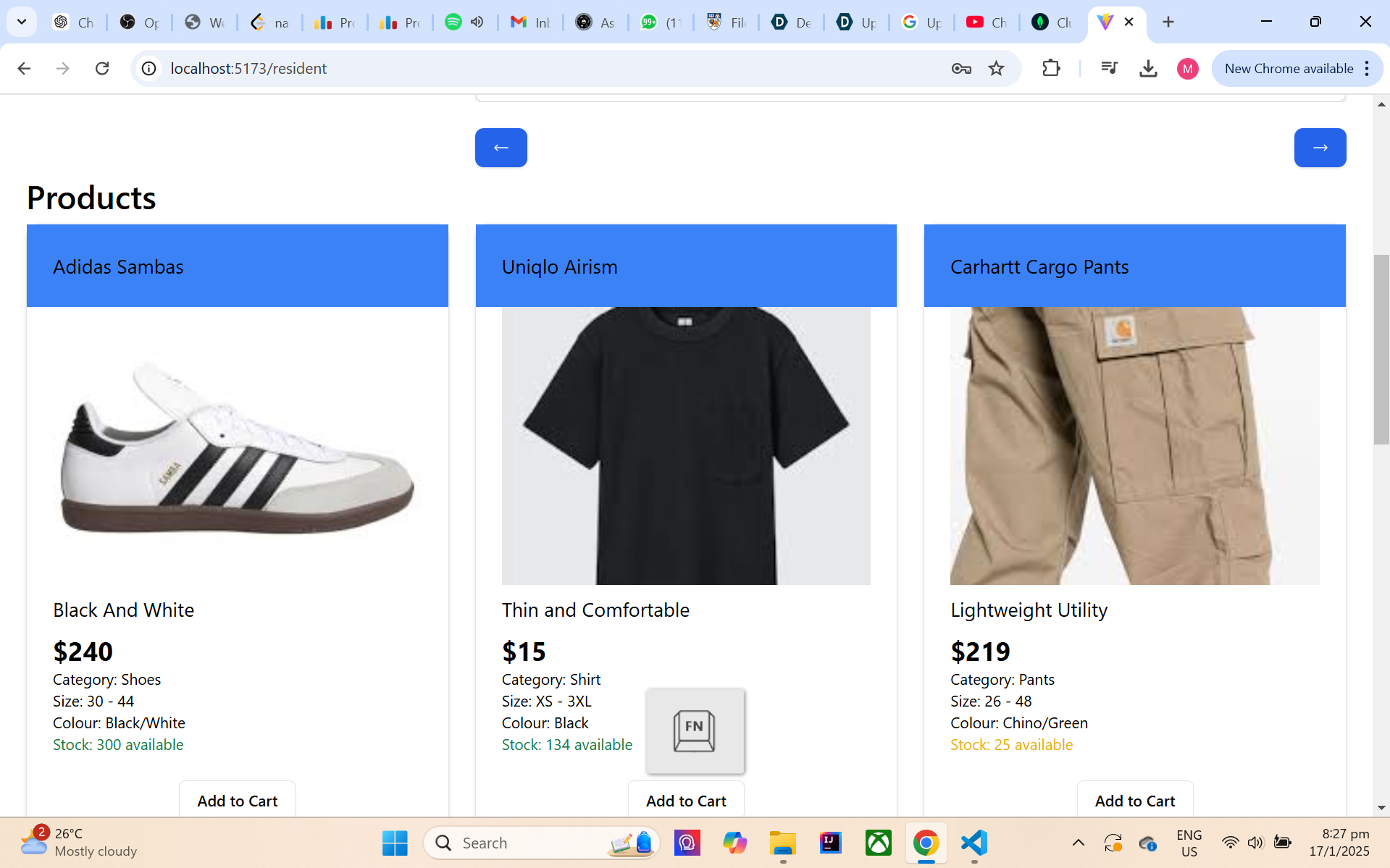
Task: Add Uniqlo Airism to cart
Action: point(686,800)
